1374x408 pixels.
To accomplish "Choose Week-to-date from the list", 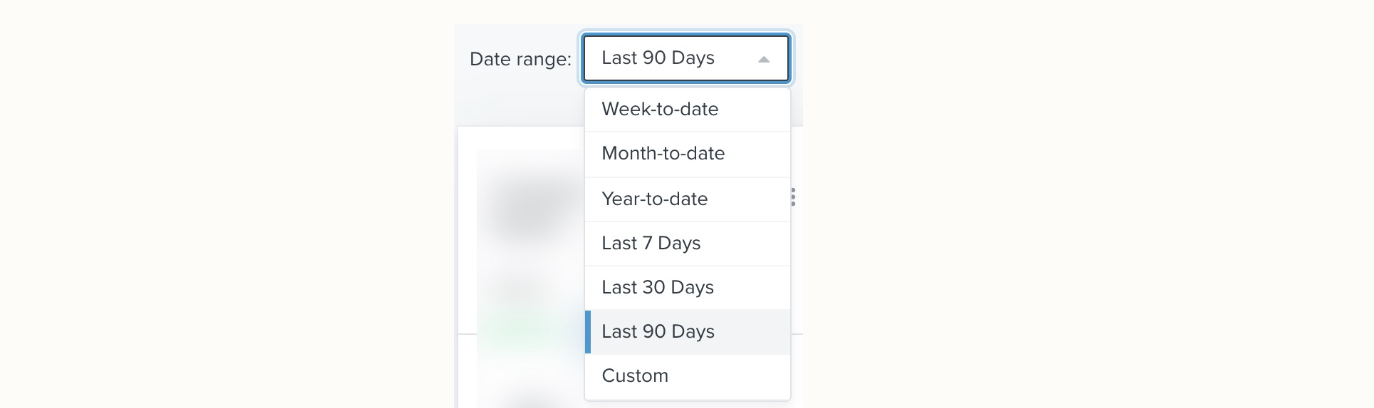I will click(x=660, y=109).
